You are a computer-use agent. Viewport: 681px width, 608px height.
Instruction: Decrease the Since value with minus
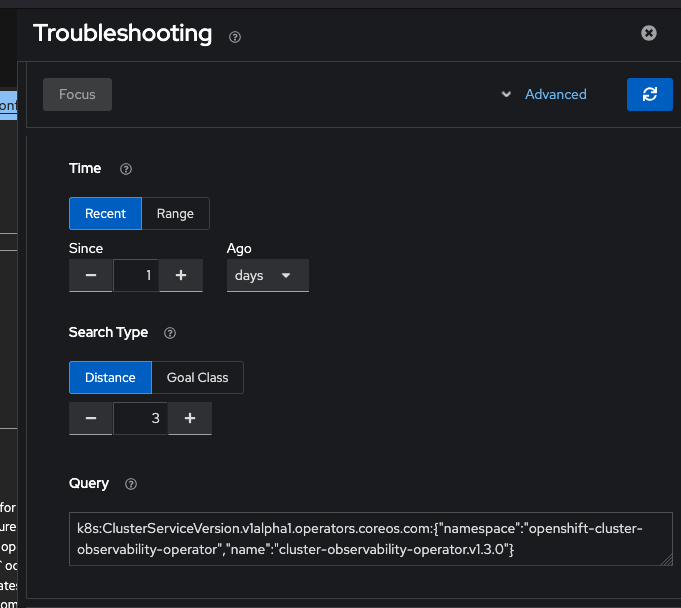(x=91, y=275)
